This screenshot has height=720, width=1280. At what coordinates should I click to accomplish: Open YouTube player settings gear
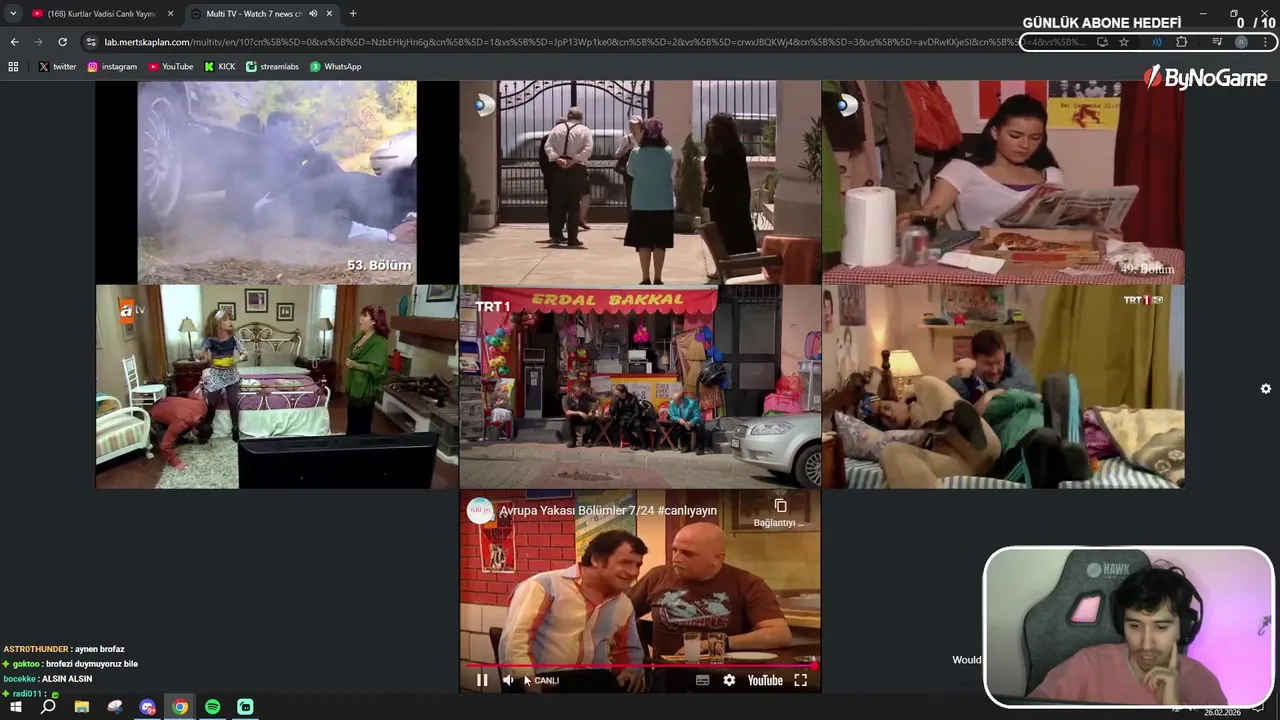tap(729, 680)
